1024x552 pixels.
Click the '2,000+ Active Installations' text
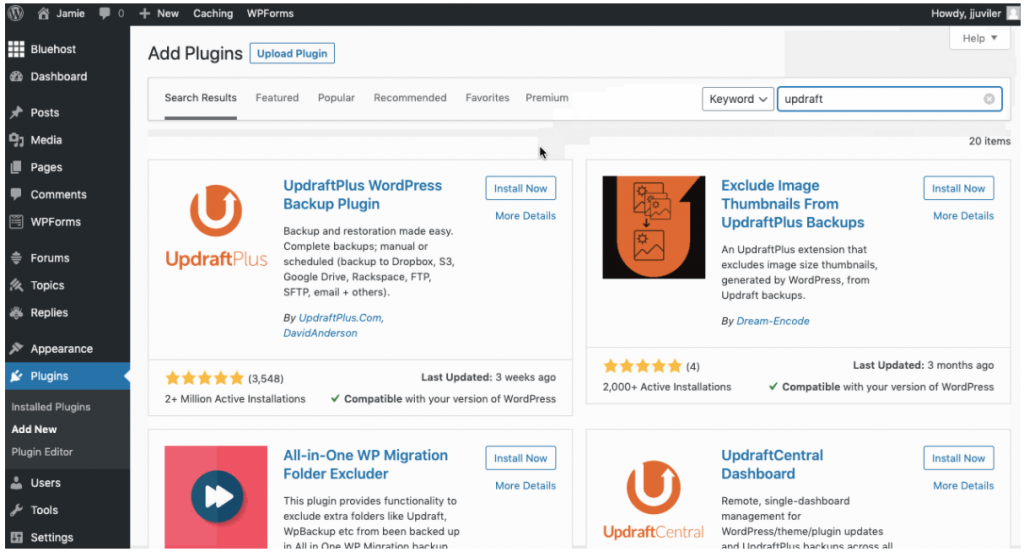(x=667, y=387)
